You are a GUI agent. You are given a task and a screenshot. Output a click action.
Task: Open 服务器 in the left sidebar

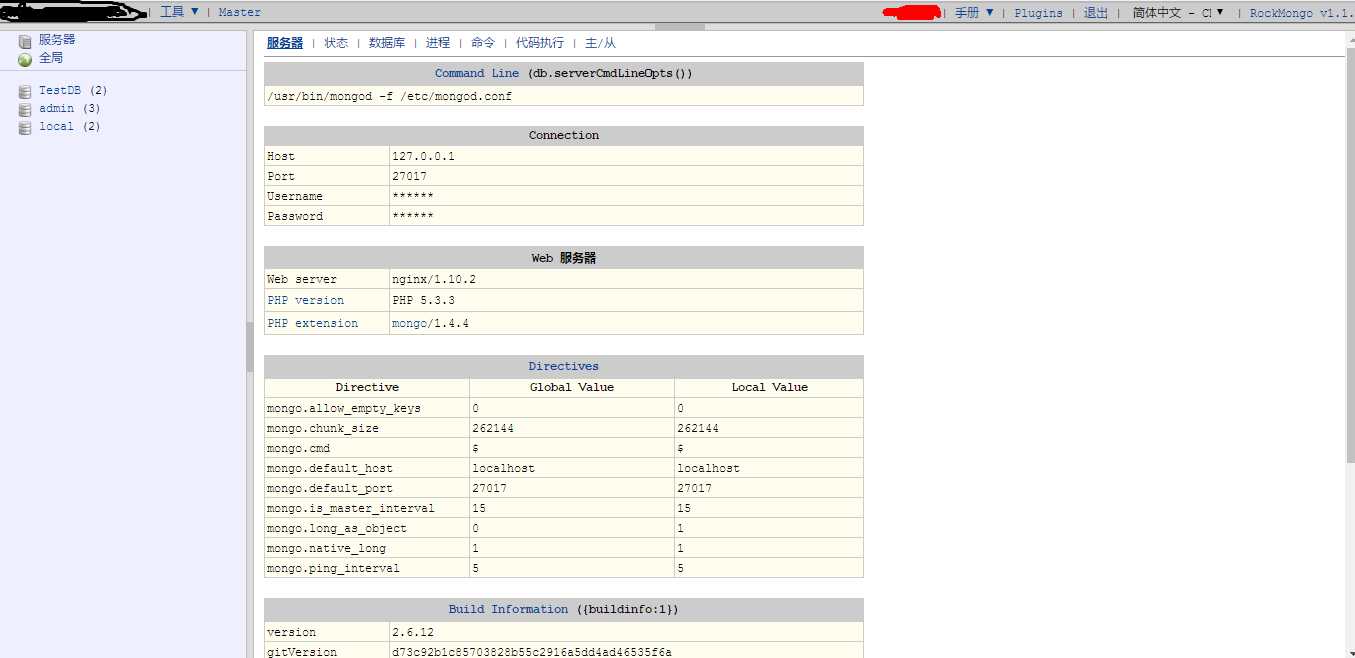(x=57, y=40)
